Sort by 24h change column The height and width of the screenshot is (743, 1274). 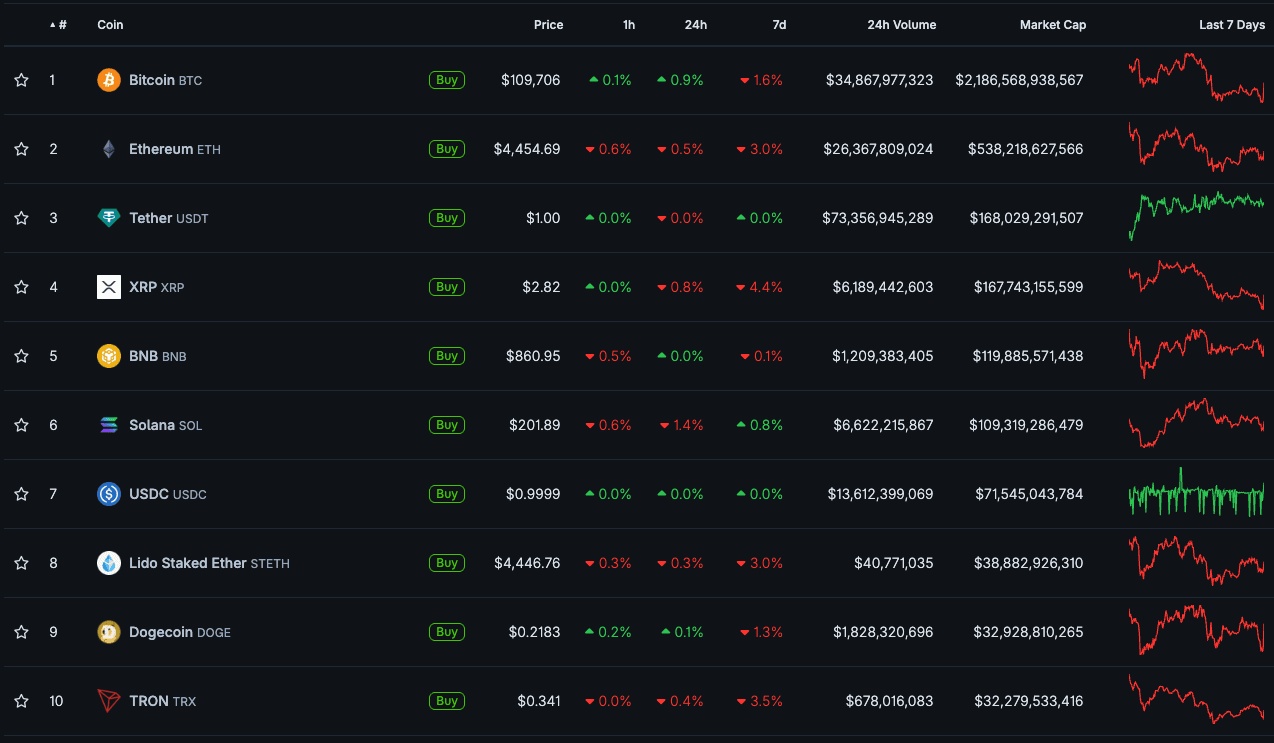[x=696, y=25]
